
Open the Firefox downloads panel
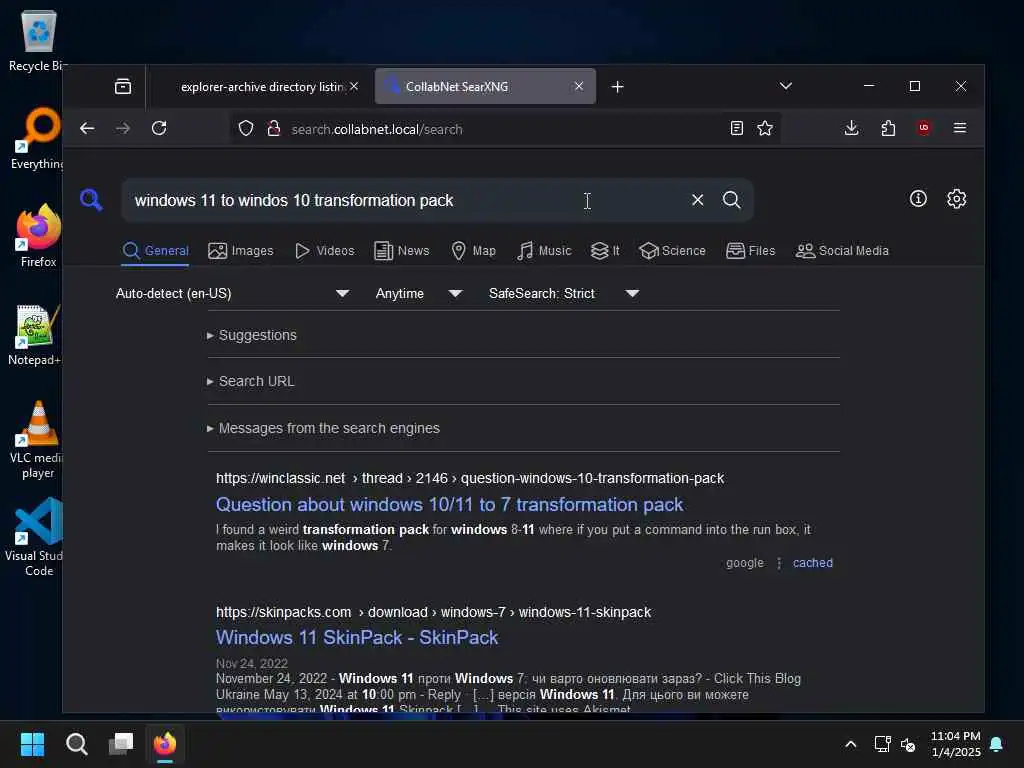pyautogui.click(x=851, y=128)
